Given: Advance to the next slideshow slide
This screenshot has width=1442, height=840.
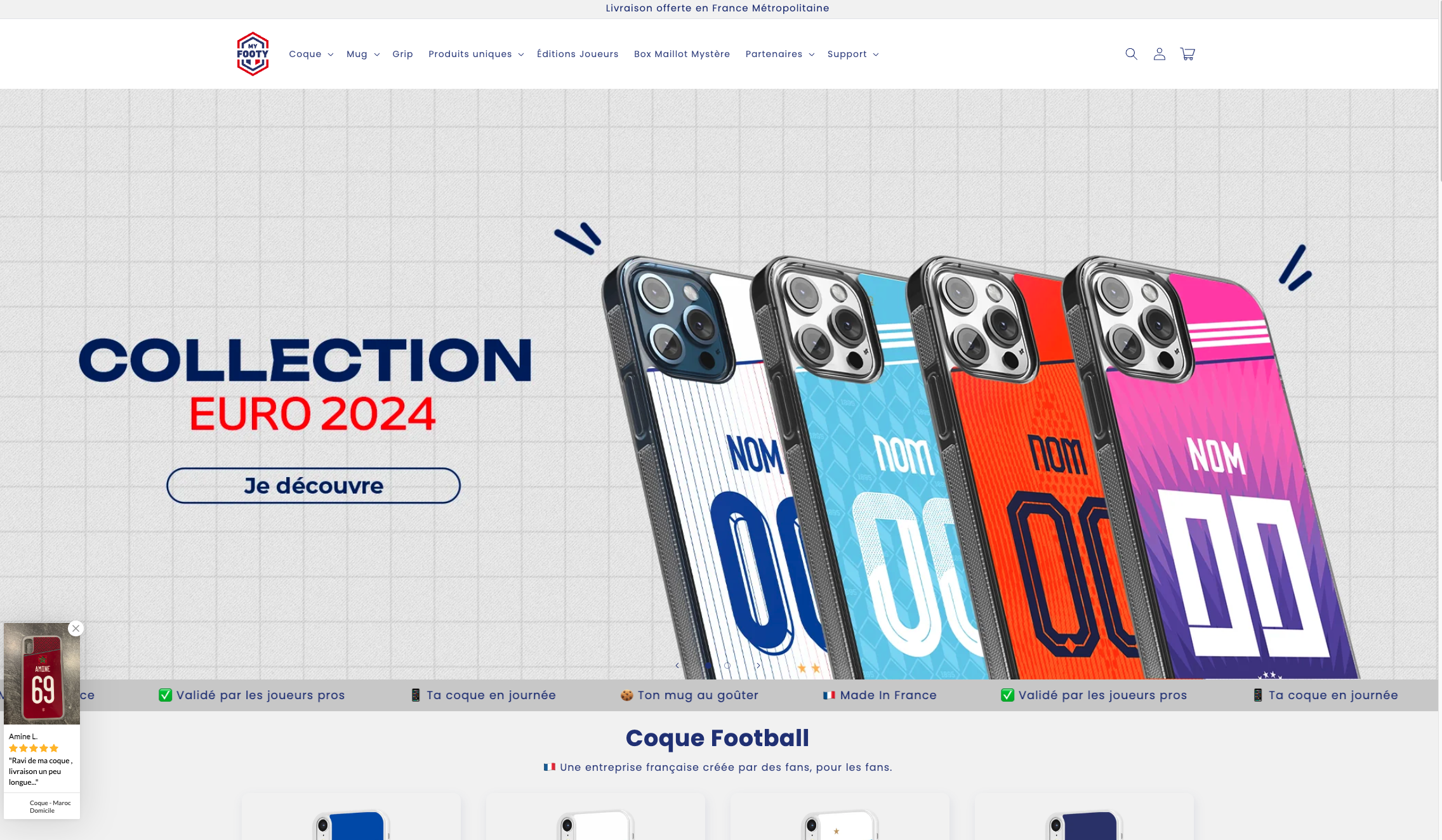Looking at the screenshot, I should pyautogui.click(x=758, y=666).
